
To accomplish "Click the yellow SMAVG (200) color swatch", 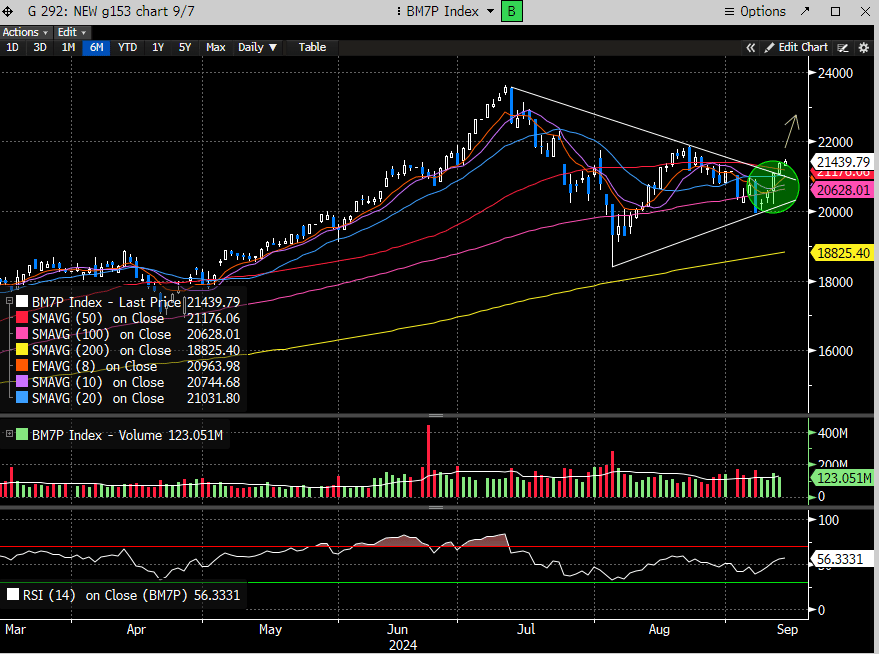I will click(22, 350).
